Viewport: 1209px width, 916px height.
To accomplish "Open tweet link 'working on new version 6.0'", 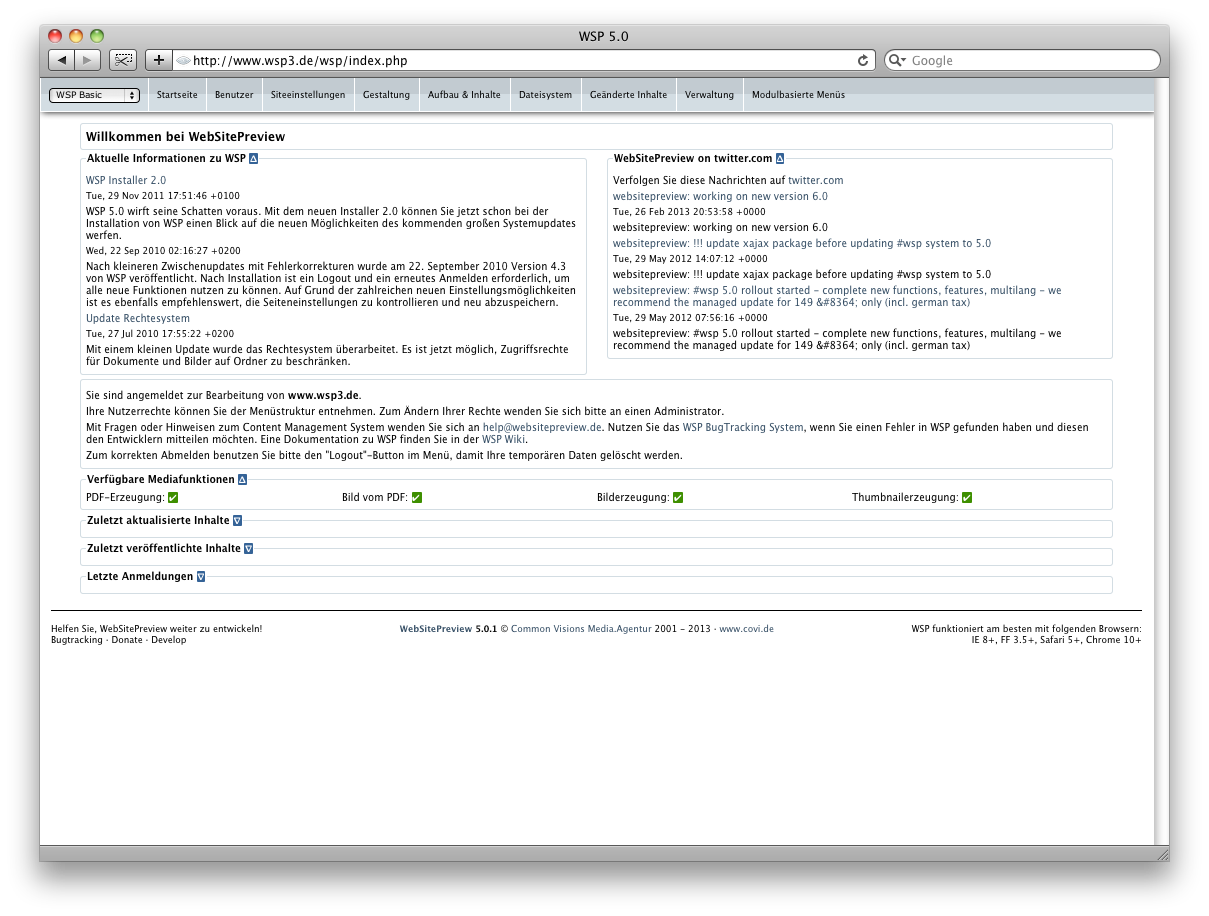I will [x=720, y=196].
